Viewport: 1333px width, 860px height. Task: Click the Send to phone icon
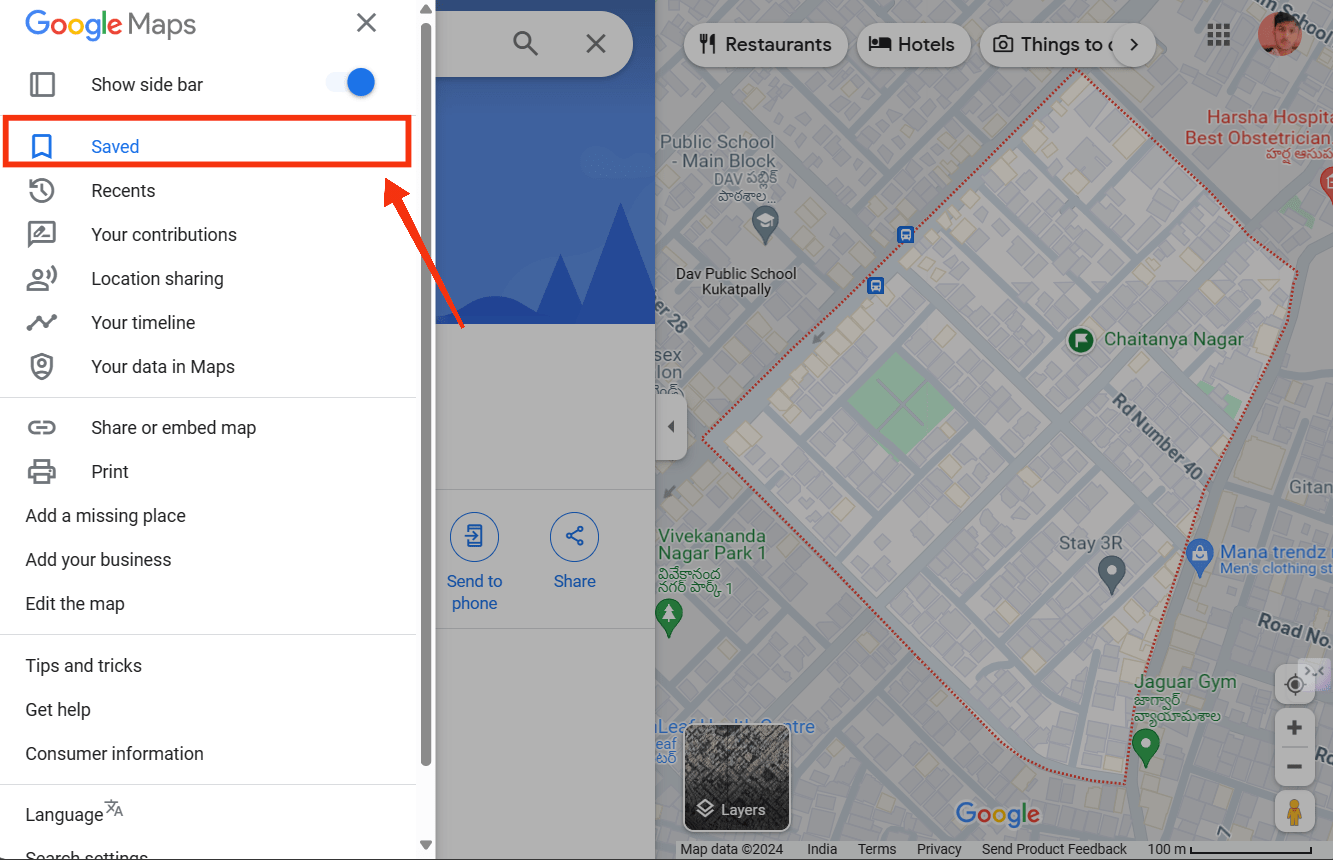[474, 537]
